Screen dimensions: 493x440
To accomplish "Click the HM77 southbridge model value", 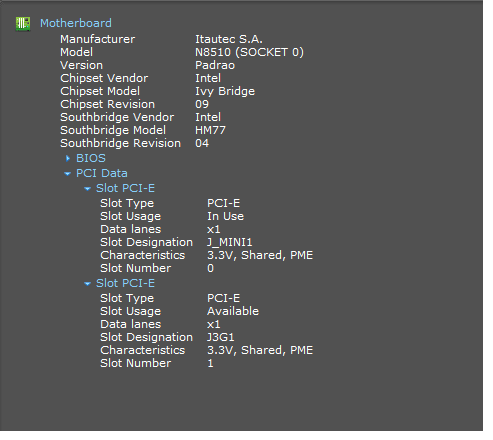I will click(x=210, y=130).
